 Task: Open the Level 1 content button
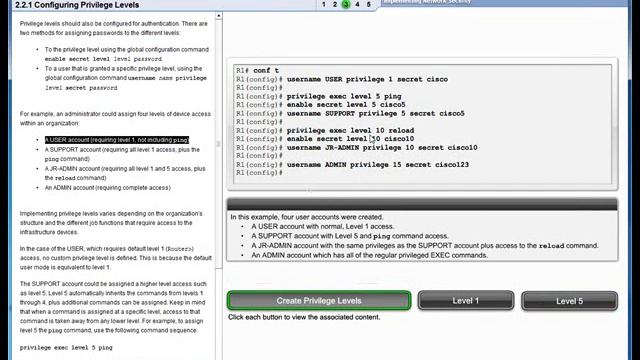click(466, 301)
